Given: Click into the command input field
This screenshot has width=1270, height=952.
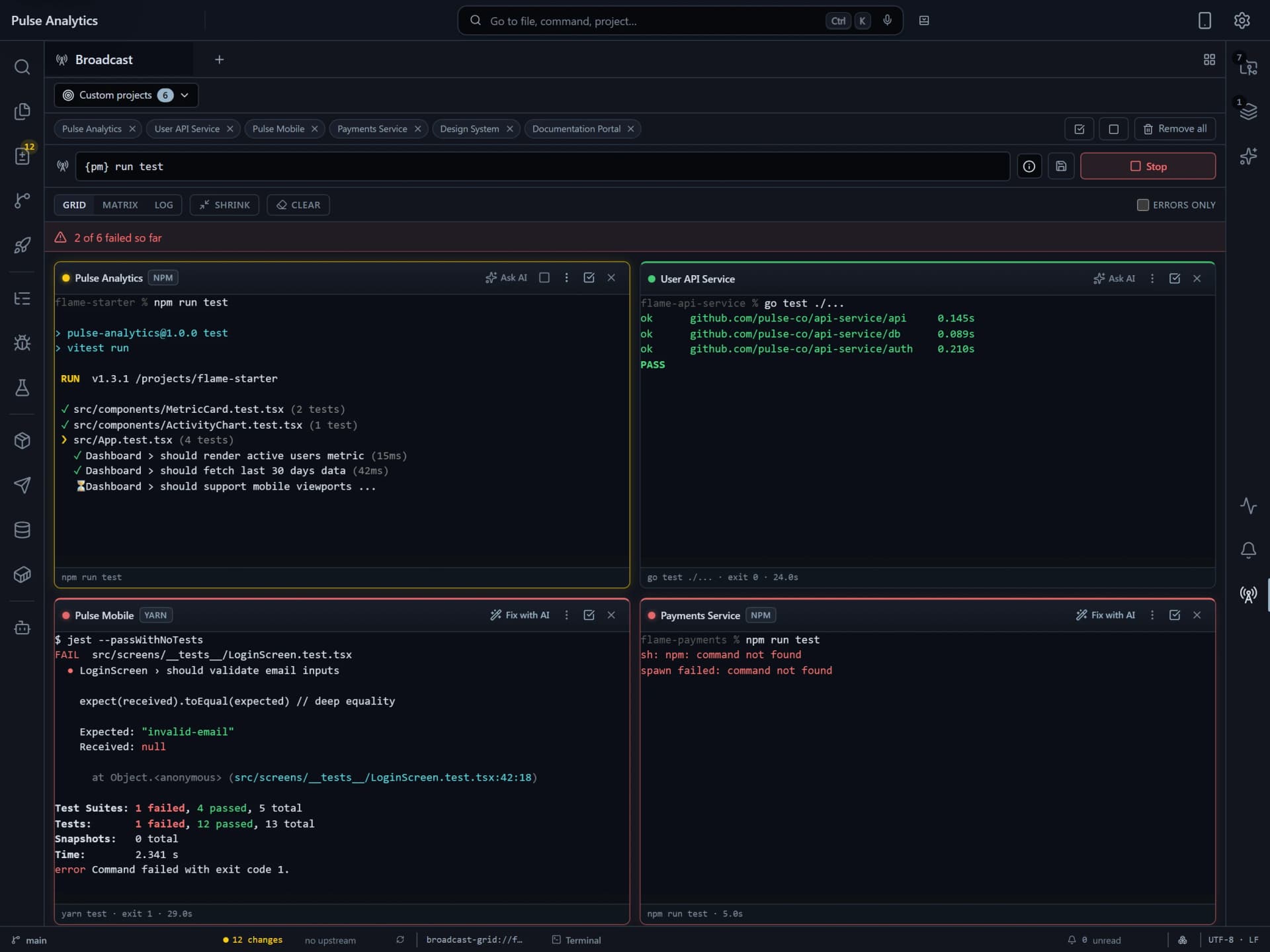Looking at the screenshot, I should coord(542,167).
